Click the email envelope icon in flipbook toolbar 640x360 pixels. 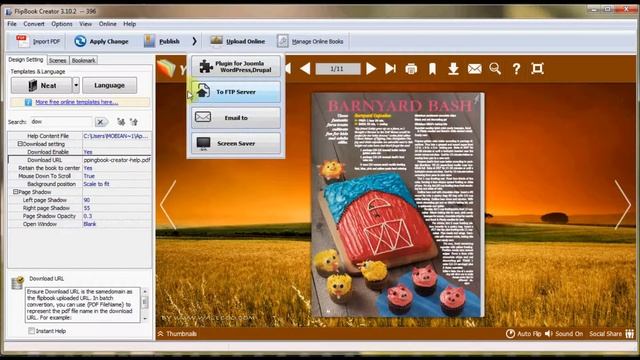475,69
